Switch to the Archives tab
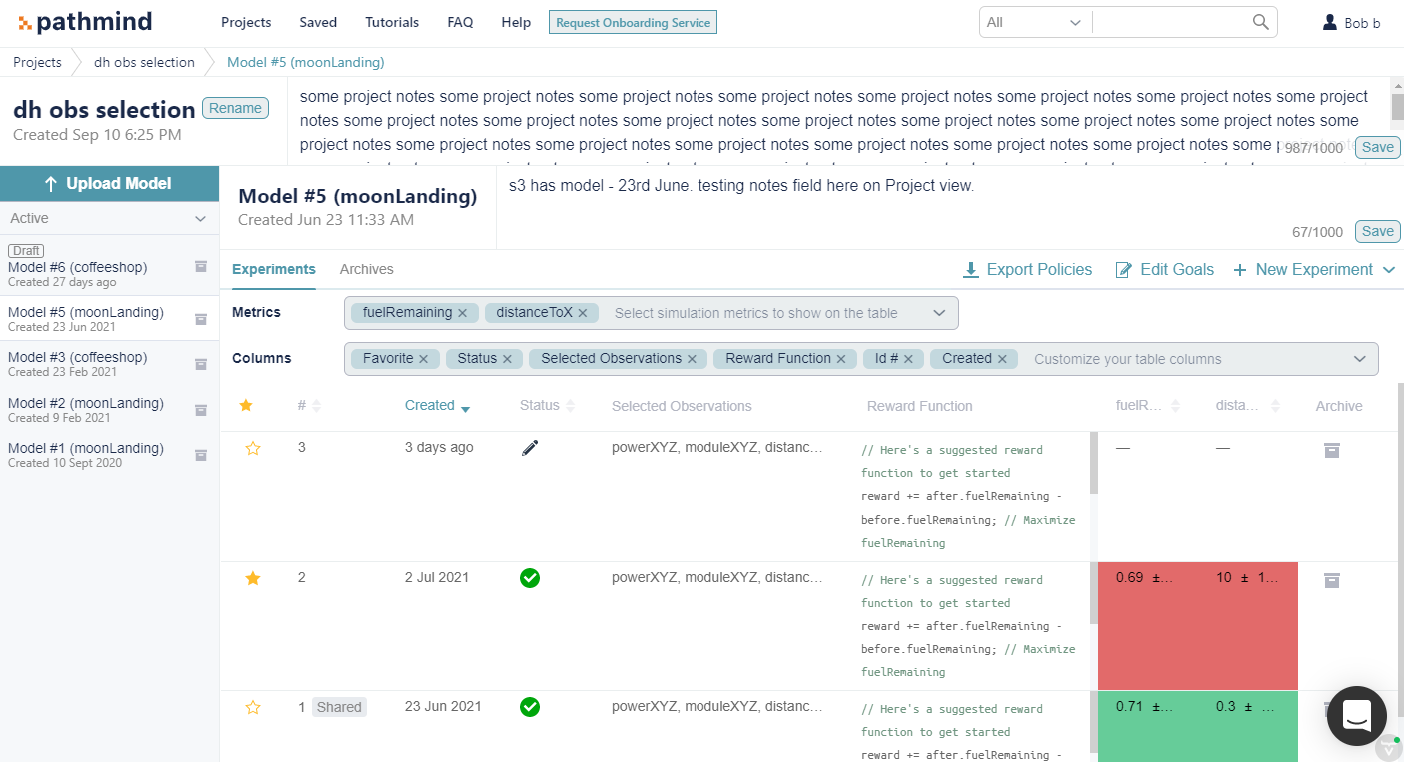This screenshot has height=762, width=1404. point(366,269)
